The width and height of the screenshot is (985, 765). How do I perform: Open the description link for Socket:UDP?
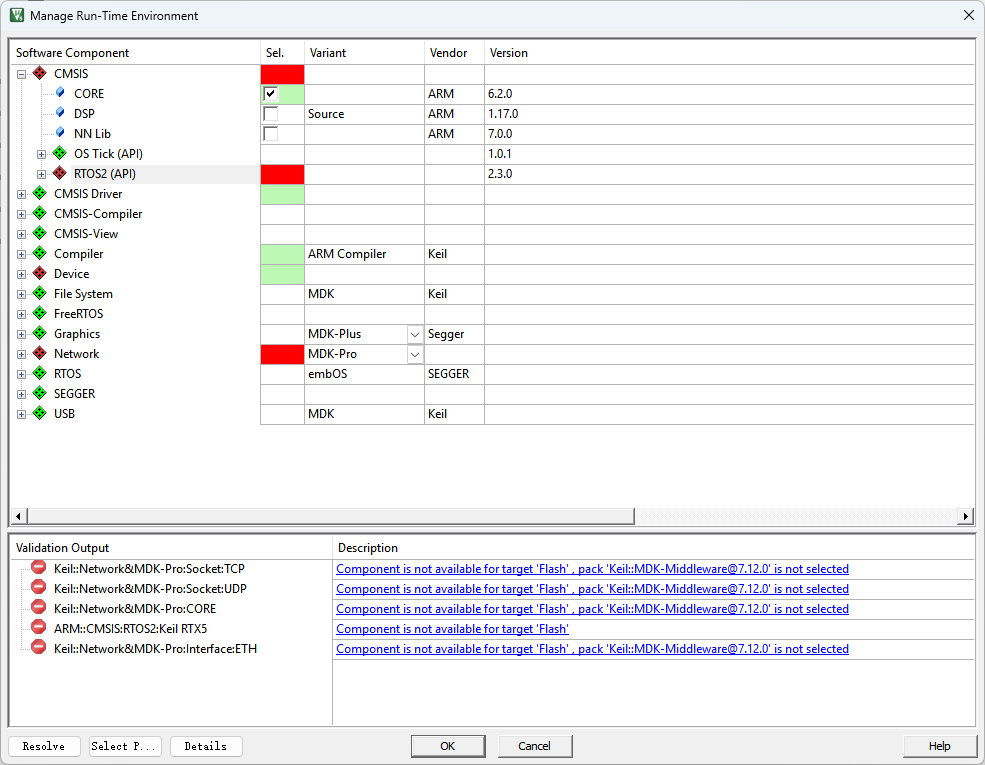tap(592, 589)
